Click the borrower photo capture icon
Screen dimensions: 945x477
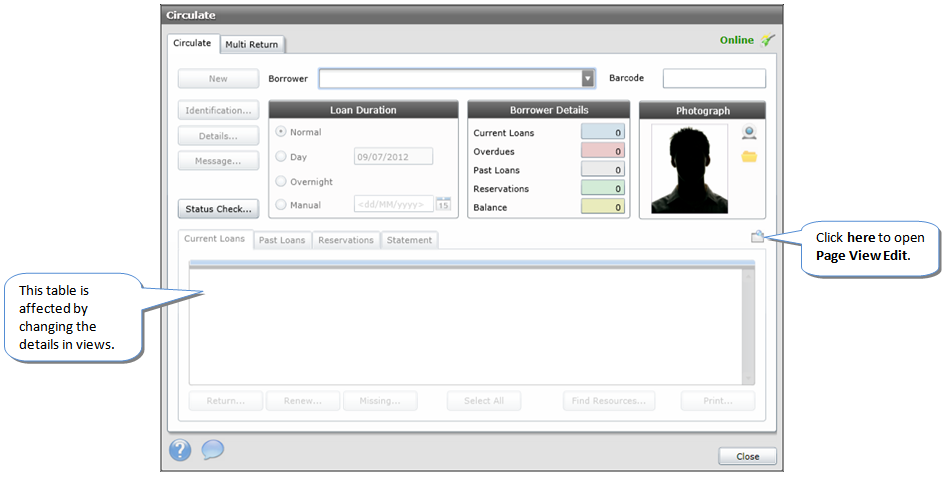point(748,133)
